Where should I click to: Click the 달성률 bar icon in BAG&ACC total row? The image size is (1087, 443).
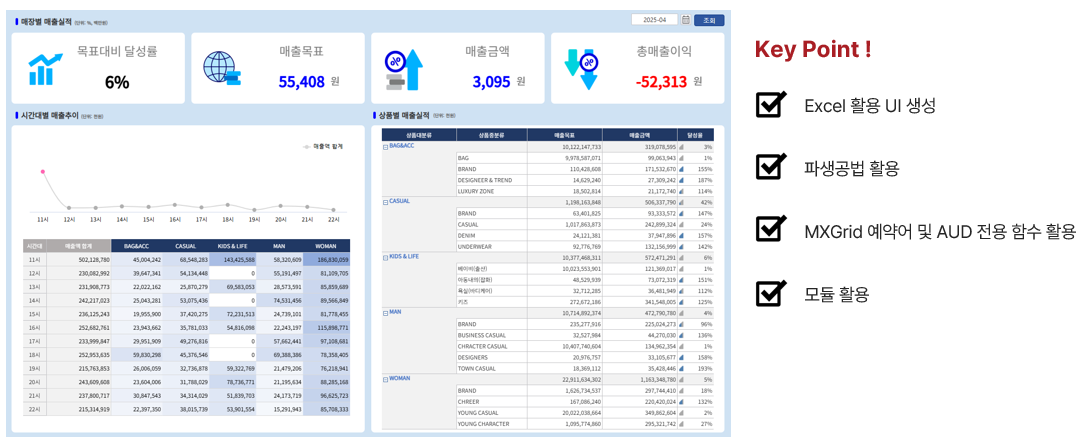tap(682, 147)
